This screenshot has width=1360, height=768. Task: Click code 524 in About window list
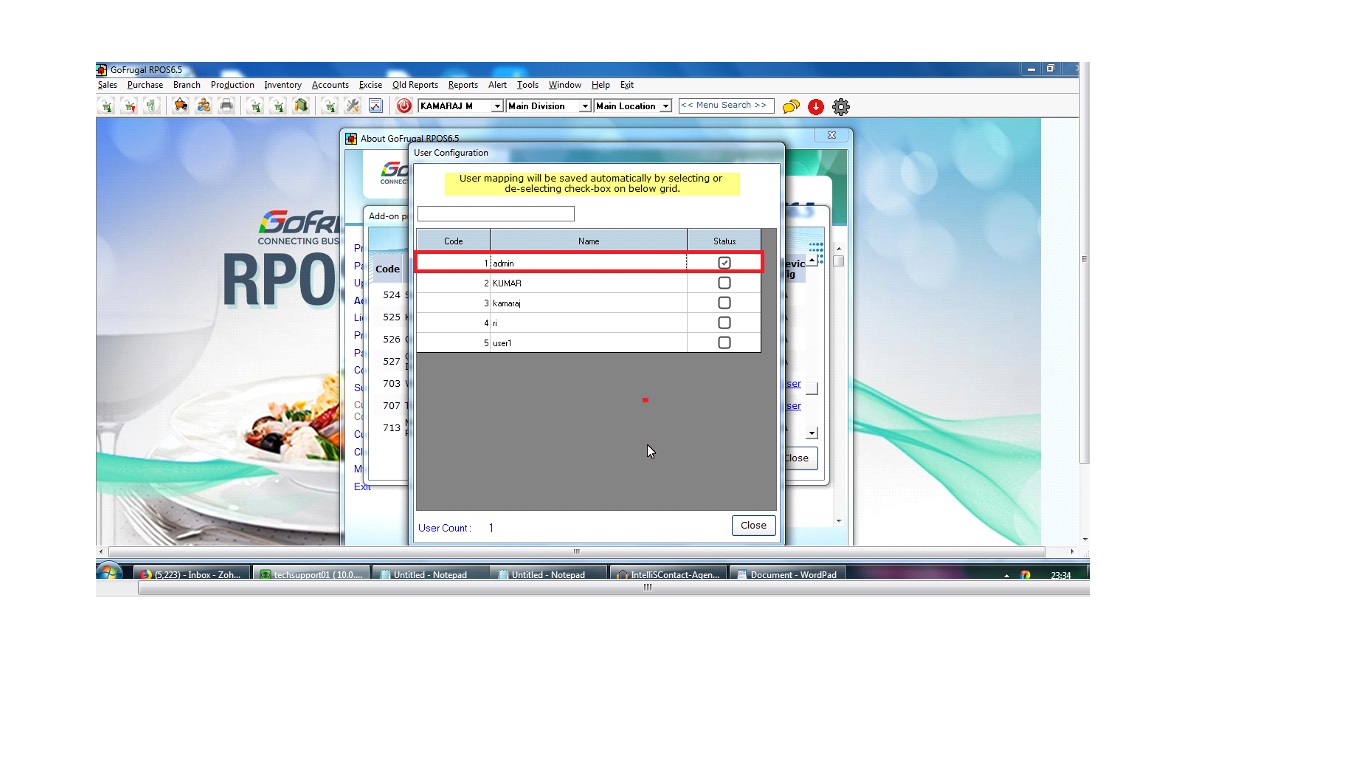(391, 295)
